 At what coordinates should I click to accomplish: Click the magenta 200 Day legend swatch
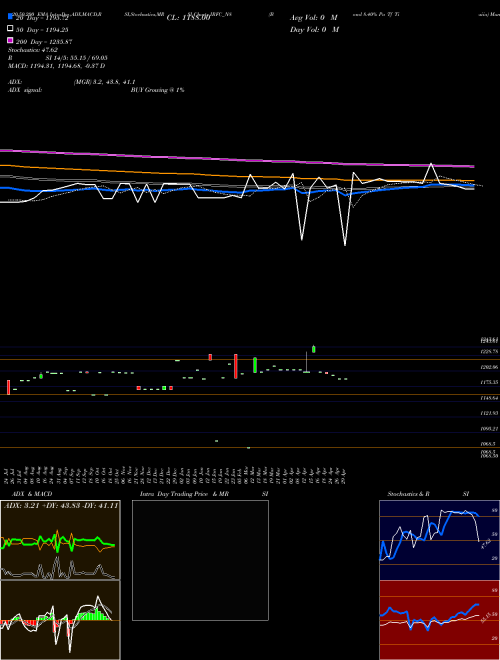point(10,40)
